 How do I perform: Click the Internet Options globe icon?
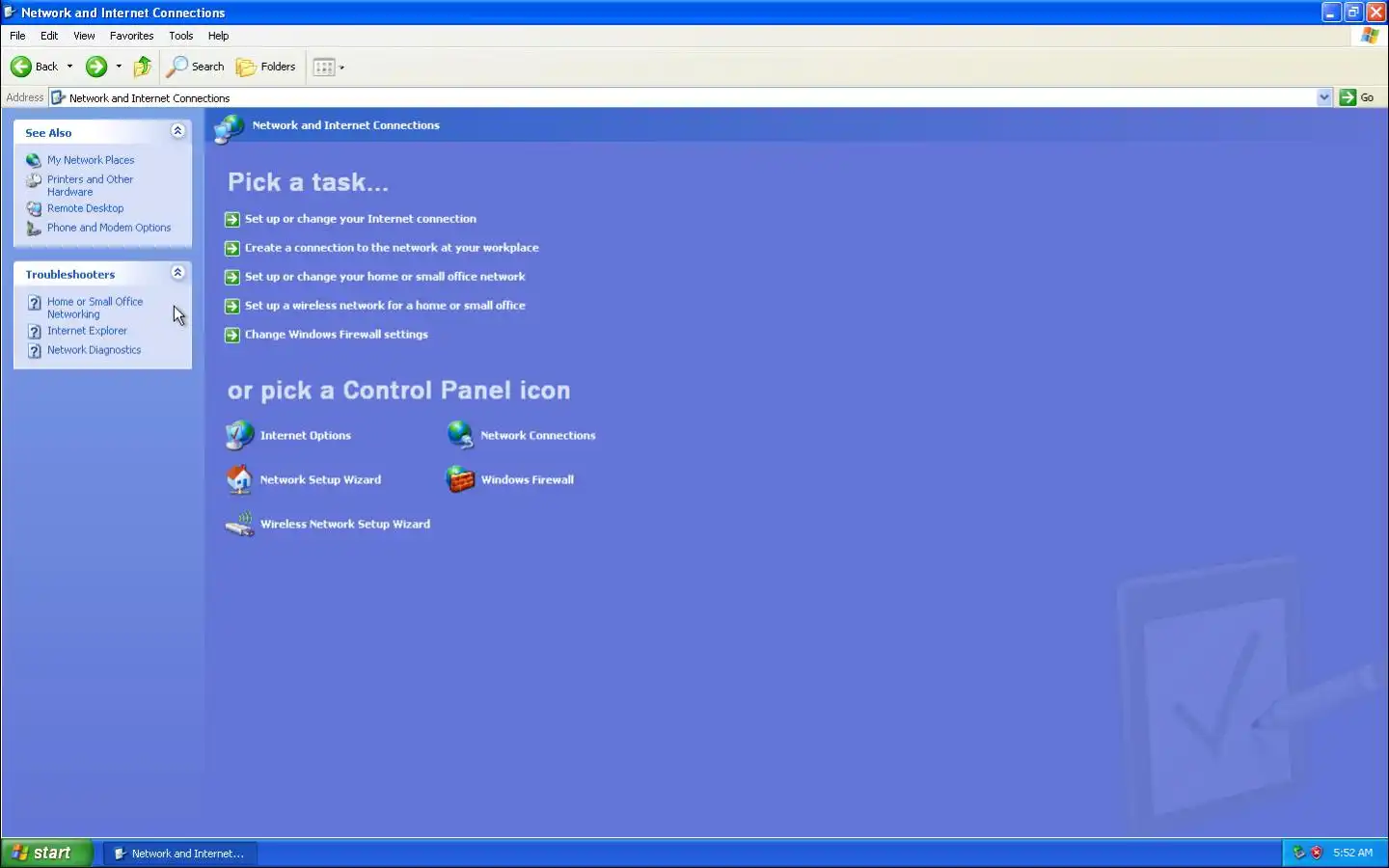(239, 435)
